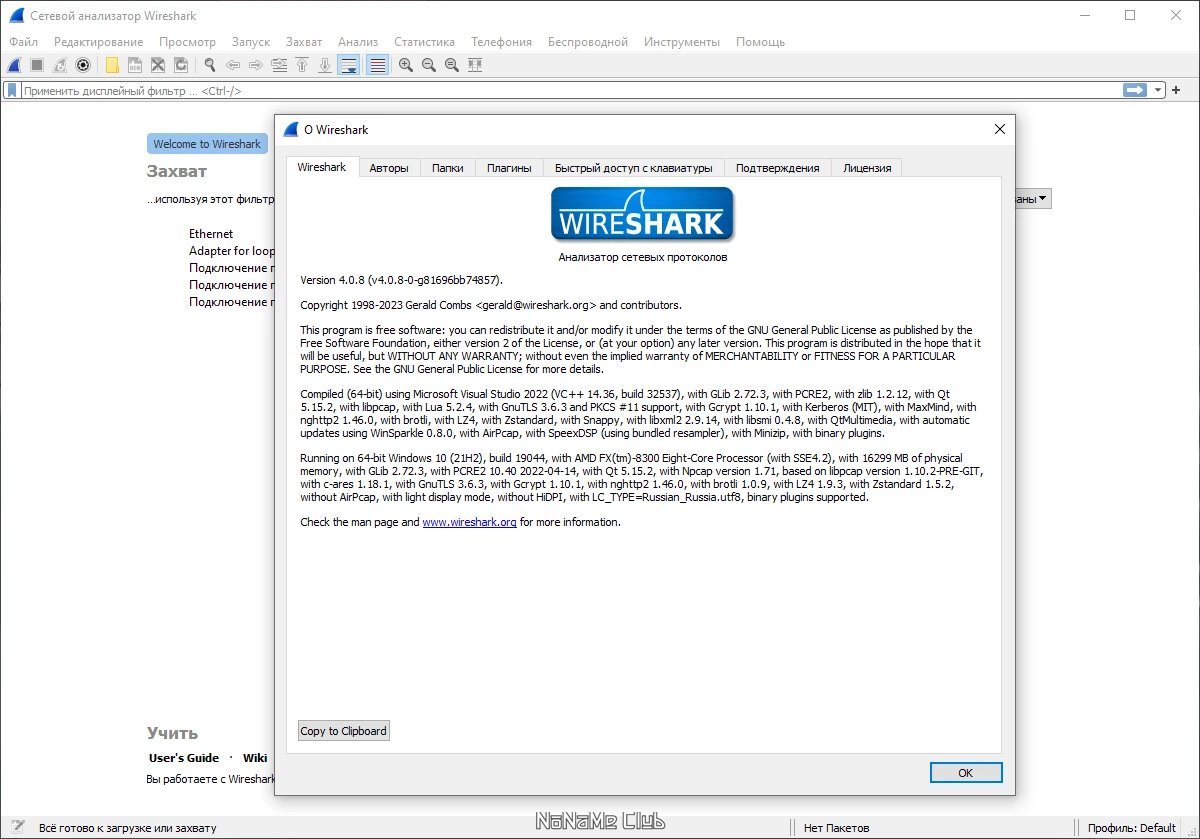Screen dimensions: 1200x839
Task: Reload the capture file icon
Action: pos(181,65)
